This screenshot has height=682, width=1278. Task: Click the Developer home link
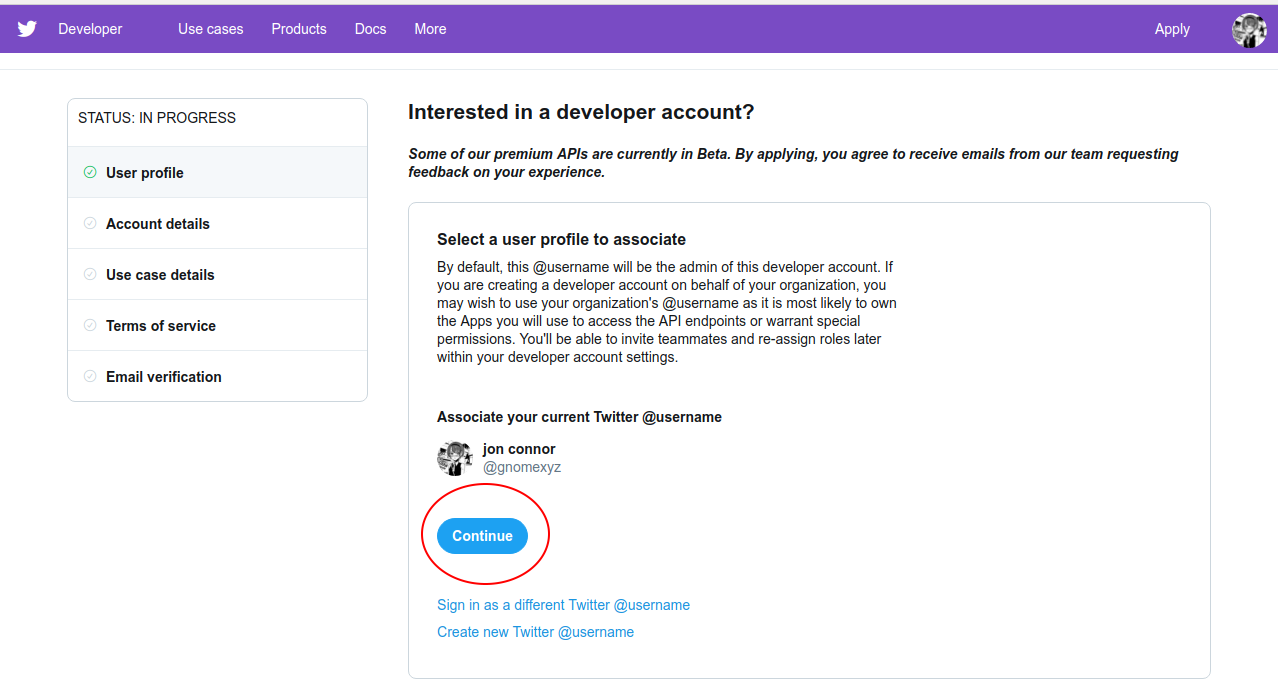click(x=90, y=29)
